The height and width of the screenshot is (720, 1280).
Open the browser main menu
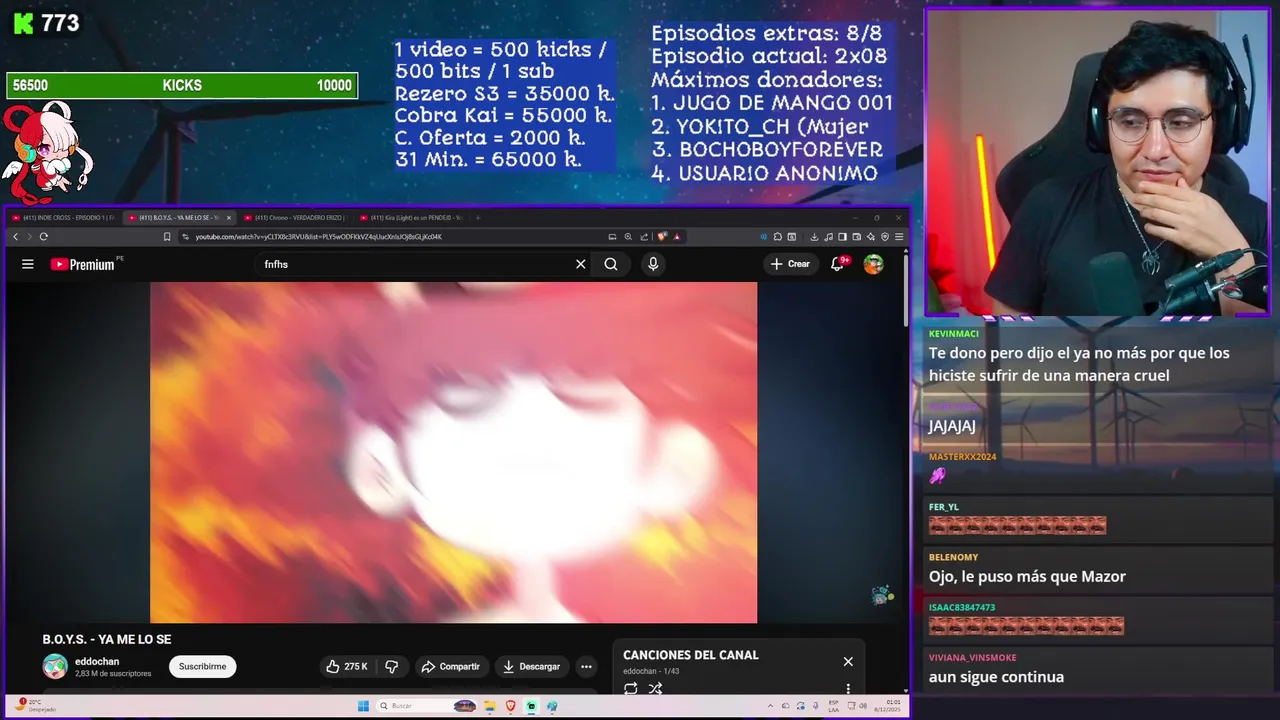[x=899, y=237]
